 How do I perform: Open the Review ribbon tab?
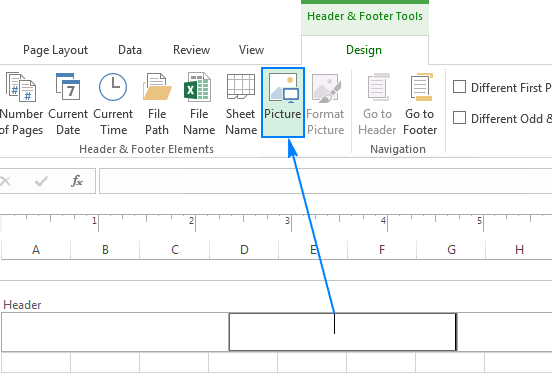[192, 50]
